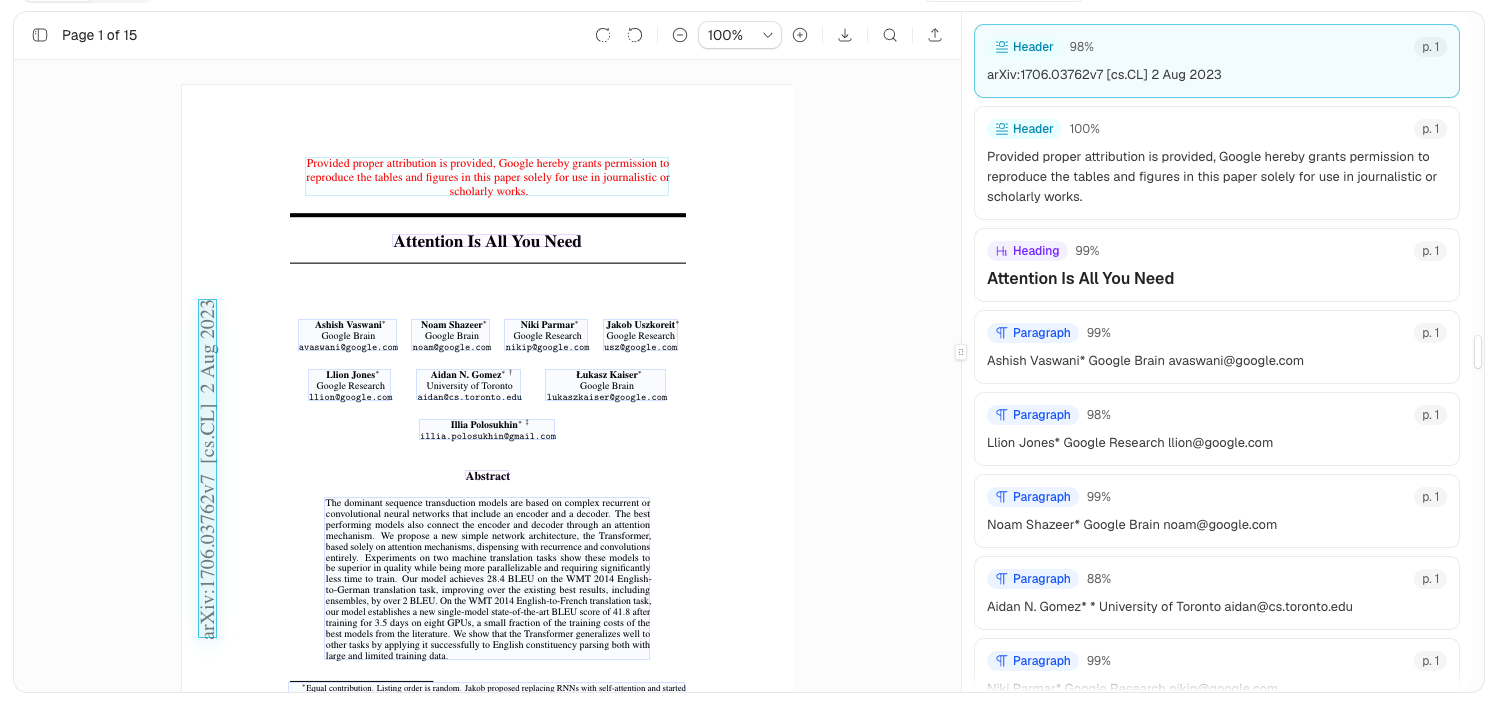Click the Niki Parmar author block
This screenshot has height=710, width=1496.
point(548,336)
